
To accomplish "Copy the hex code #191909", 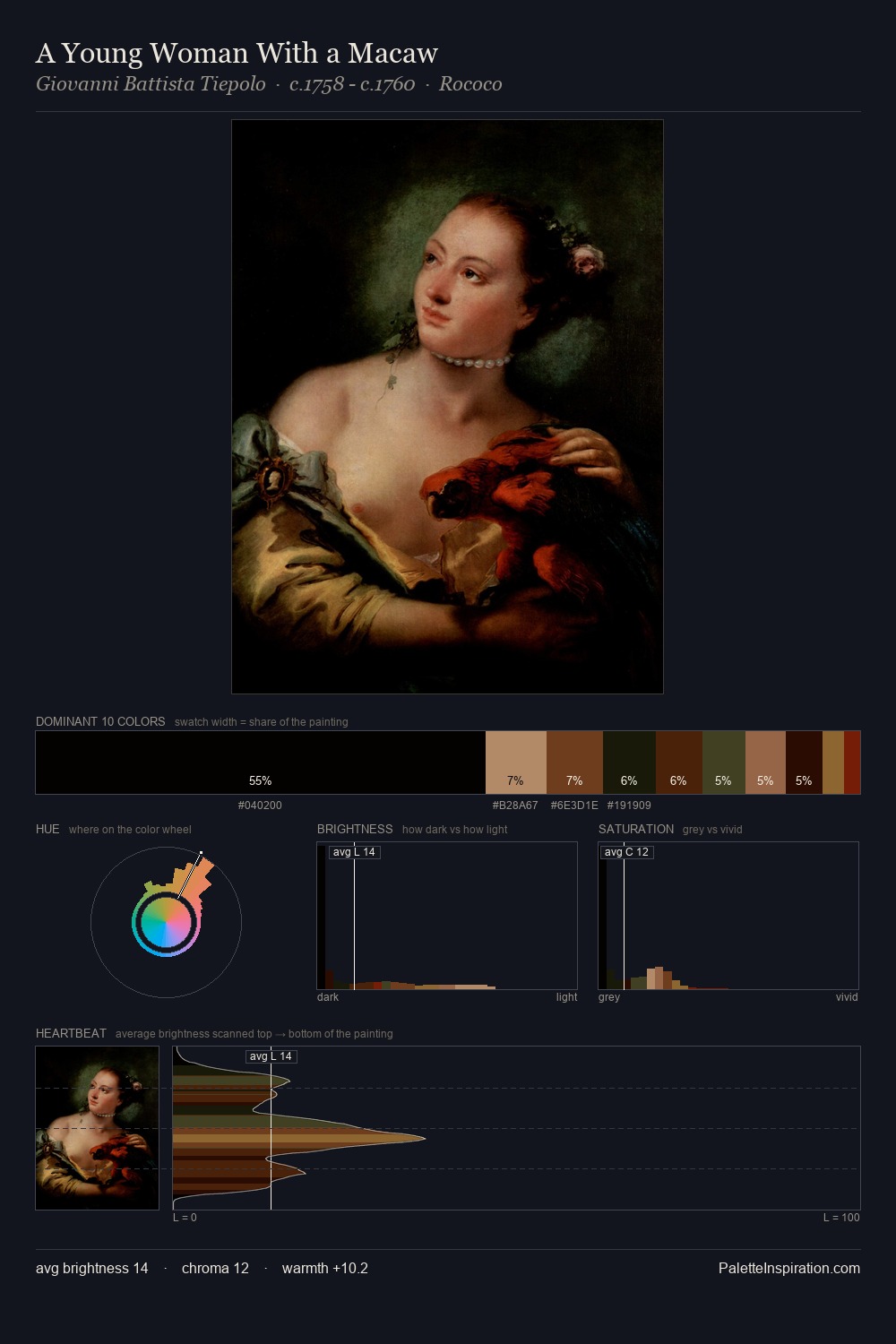I will [x=629, y=806].
